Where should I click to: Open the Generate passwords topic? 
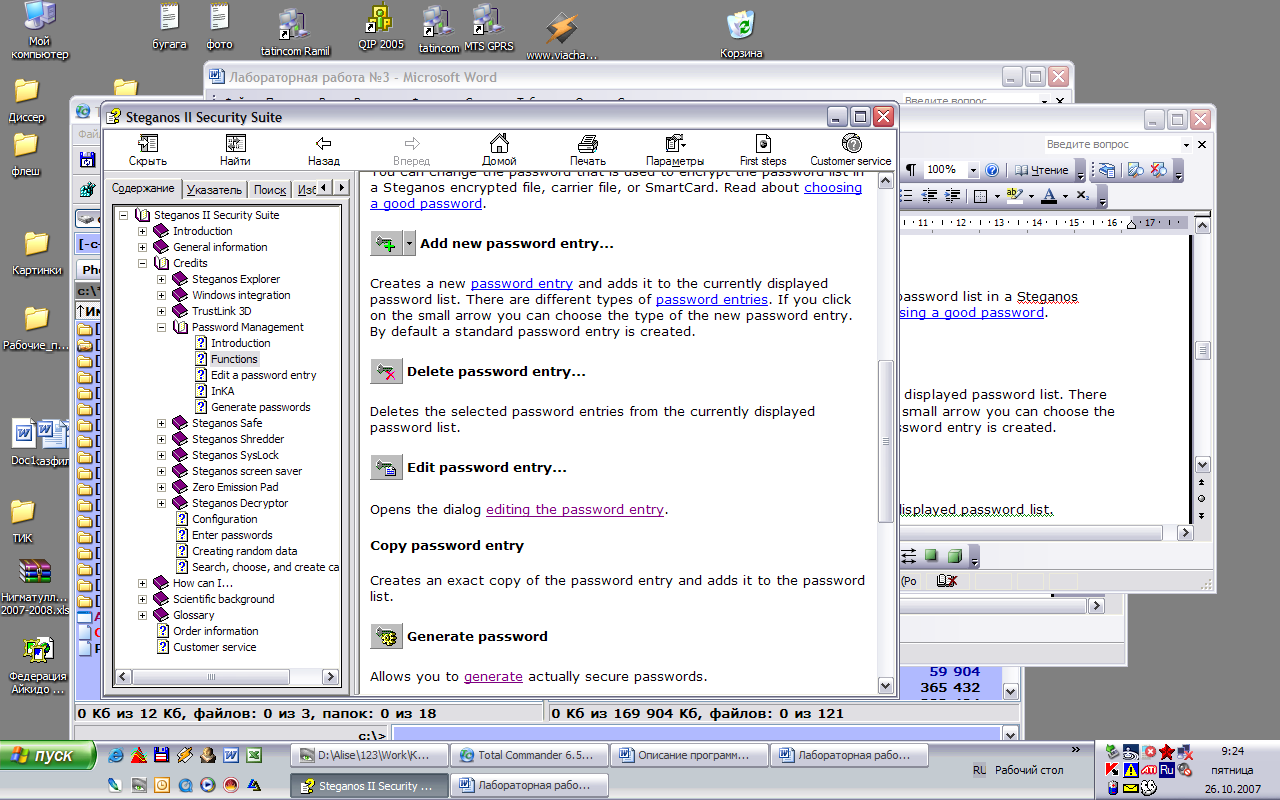click(x=260, y=407)
